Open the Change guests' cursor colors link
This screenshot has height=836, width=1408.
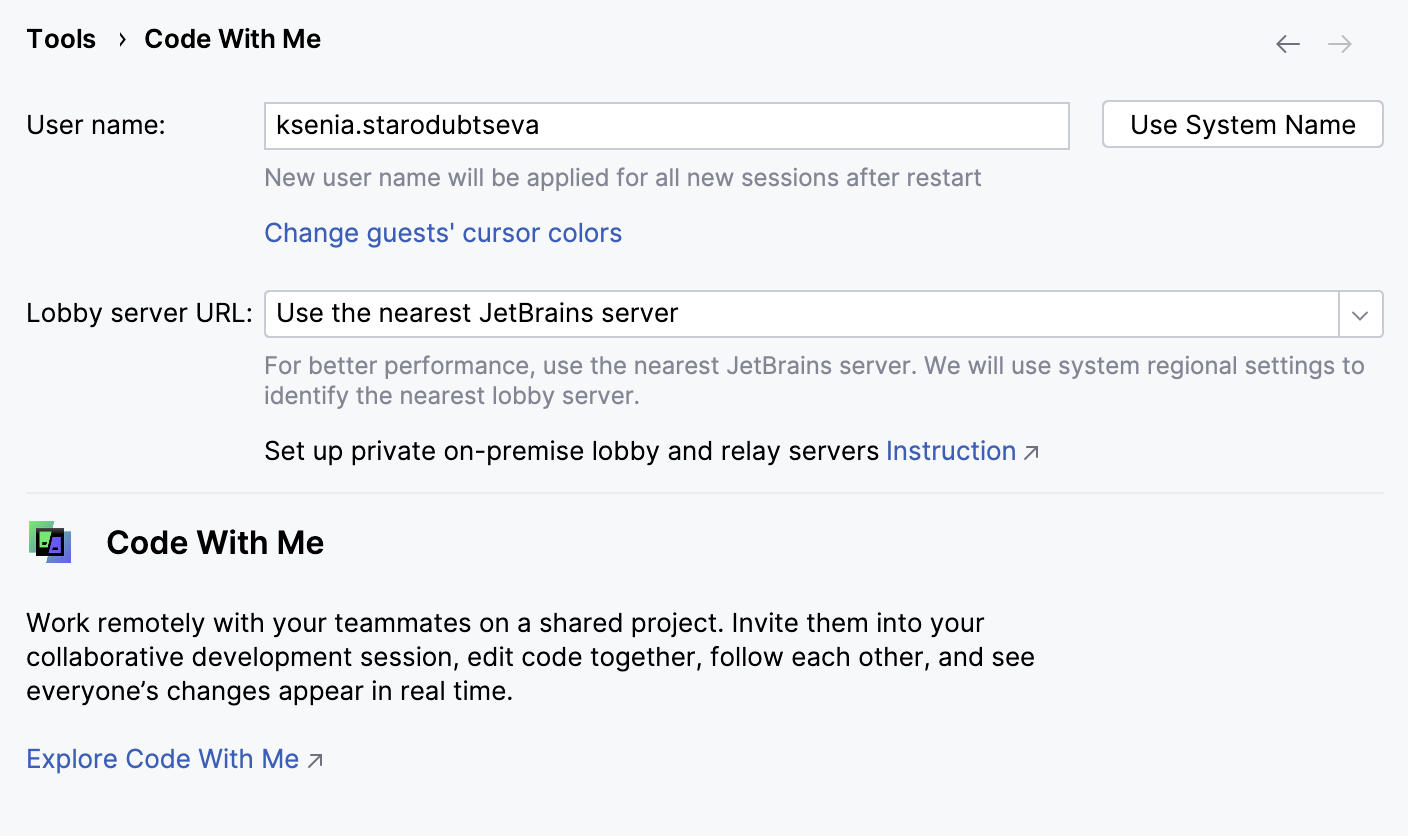pyautogui.click(x=443, y=232)
